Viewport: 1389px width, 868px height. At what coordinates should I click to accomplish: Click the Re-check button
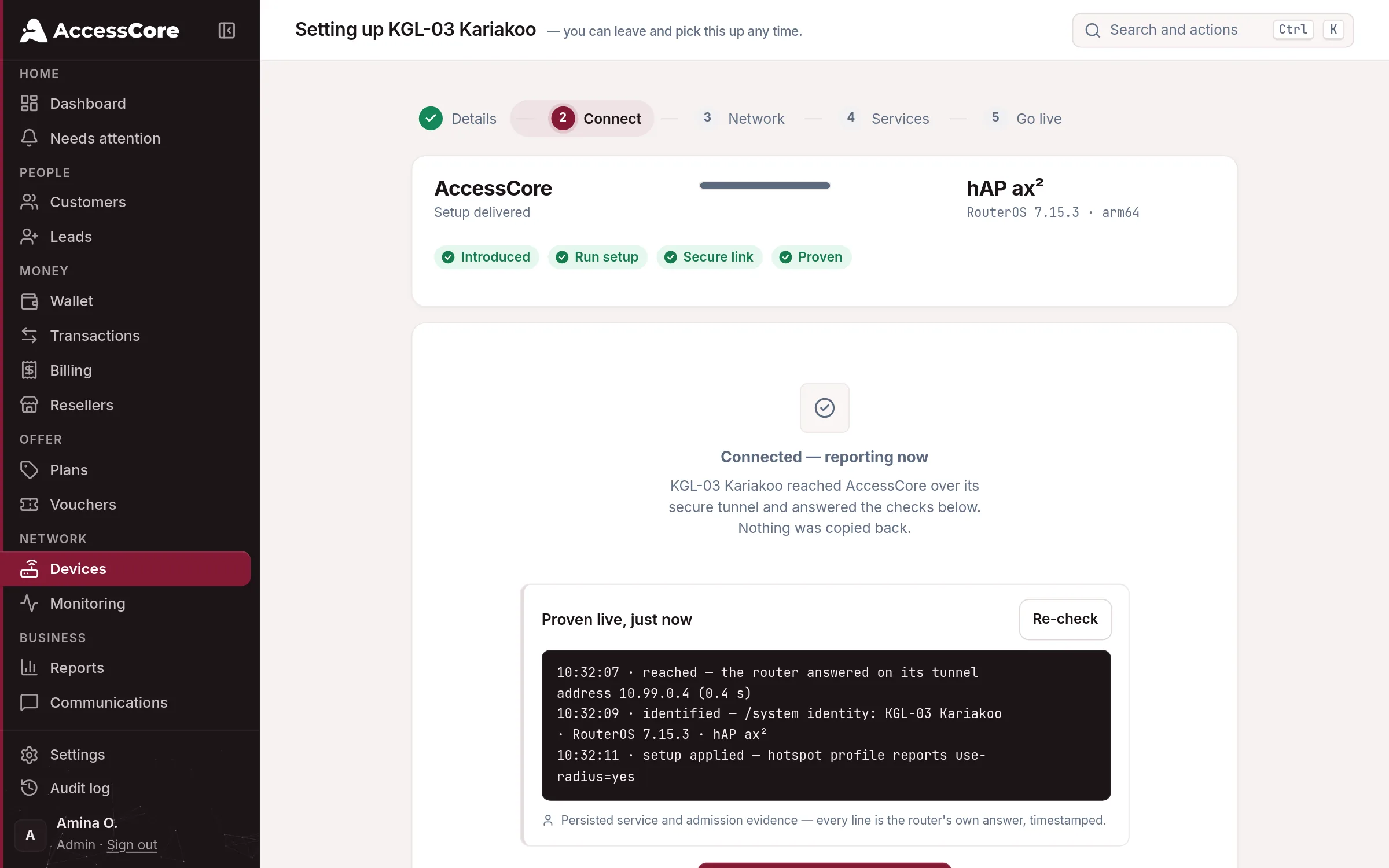click(1065, 619)
